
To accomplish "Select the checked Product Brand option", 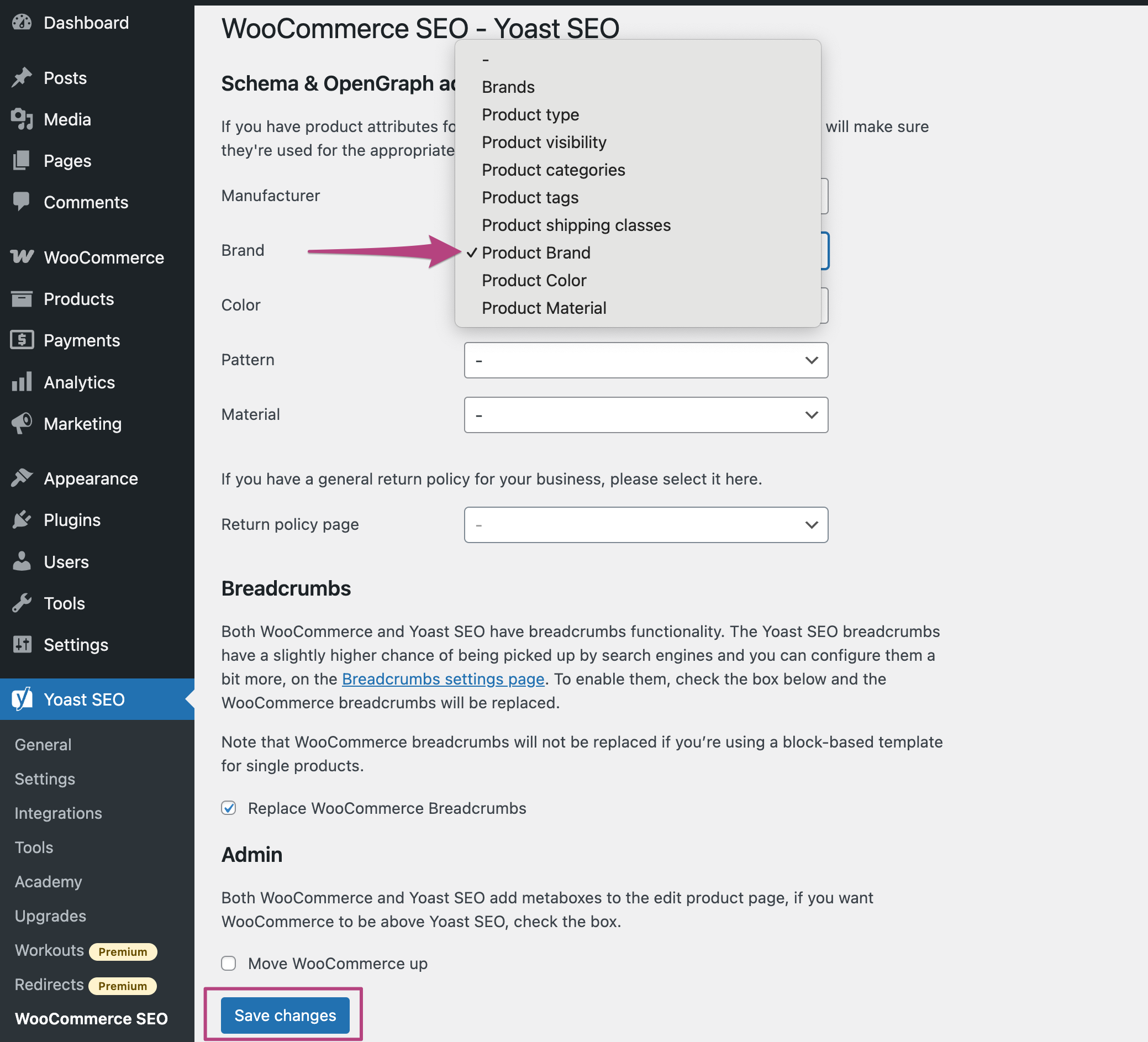I will pos(637,253).
